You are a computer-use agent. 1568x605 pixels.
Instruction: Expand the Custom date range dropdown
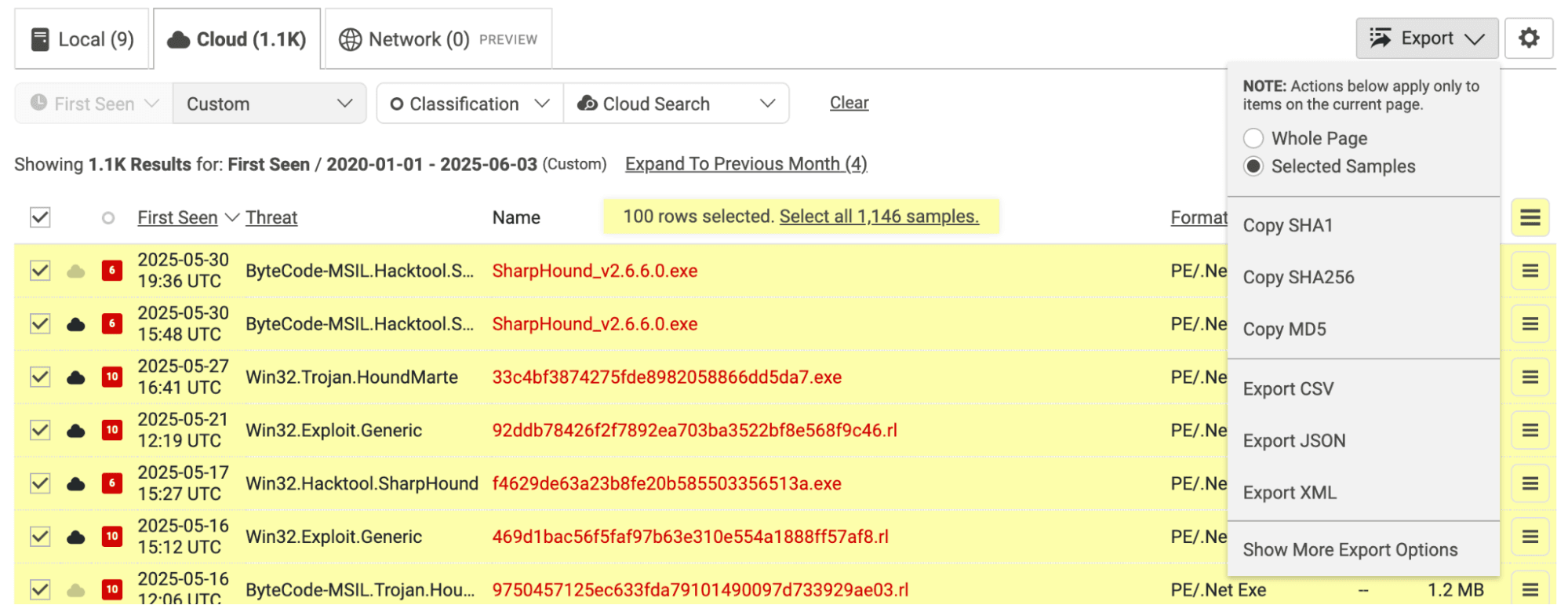[x=269, y=104]
